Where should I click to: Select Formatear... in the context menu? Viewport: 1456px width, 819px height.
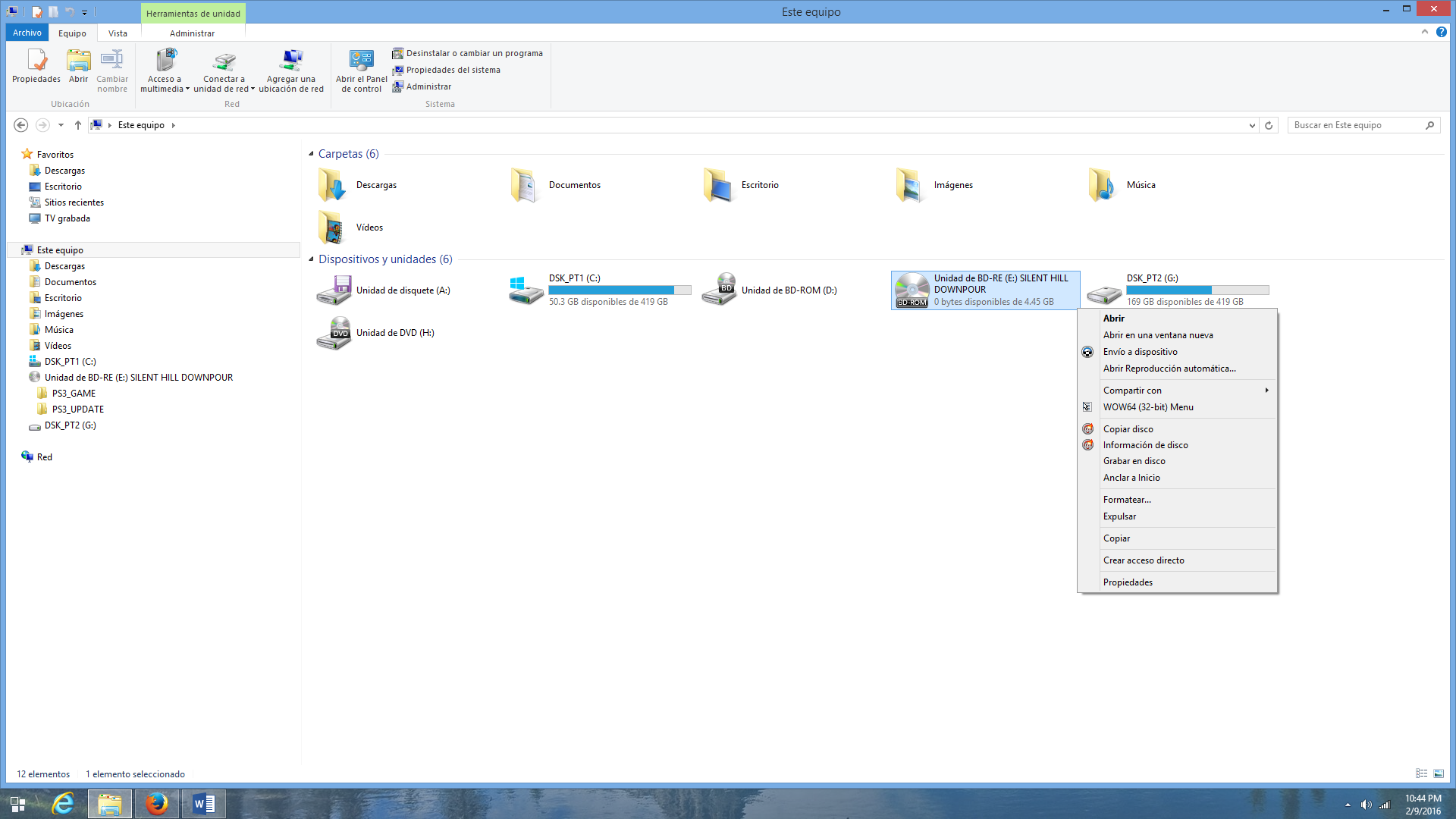pos(1127,500)
